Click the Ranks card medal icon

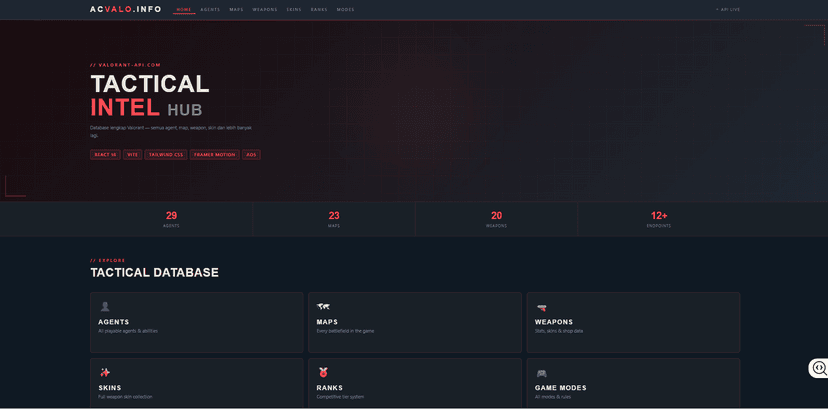point(323,373)
